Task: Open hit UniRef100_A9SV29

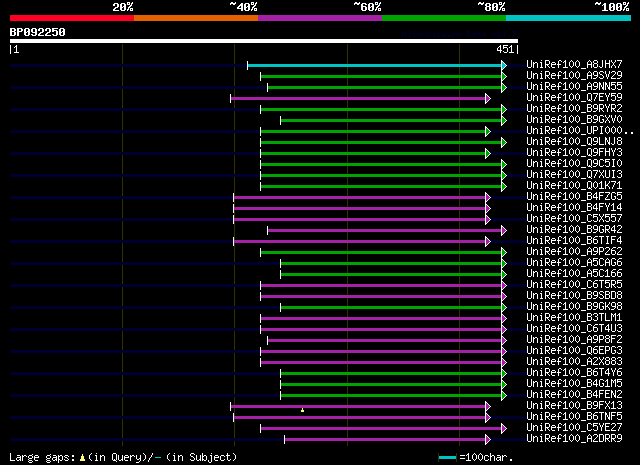Action: [x=574, y=75]
